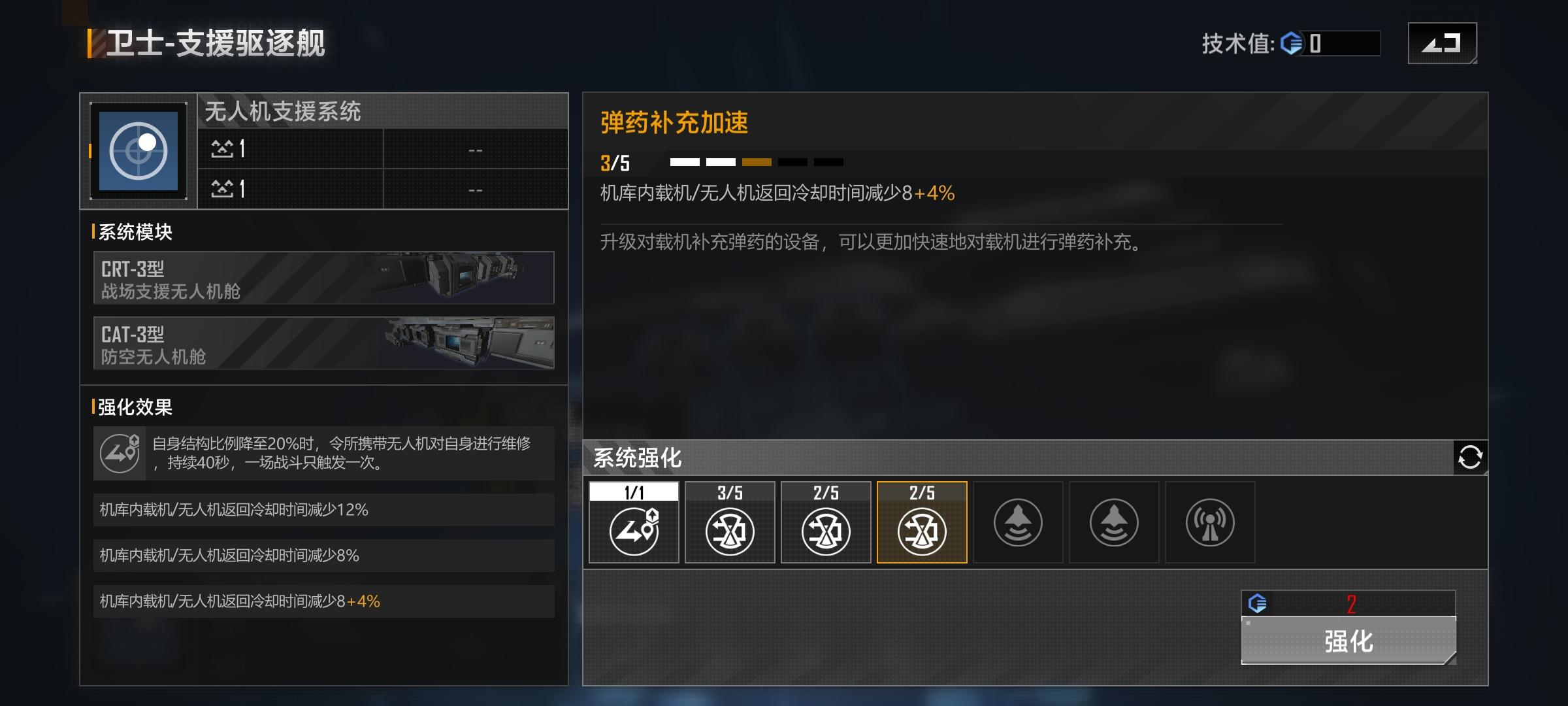Click the blue drone support system icon
Image resolution: width=1568 pixels, height=706 pixels.
[139, 151]
